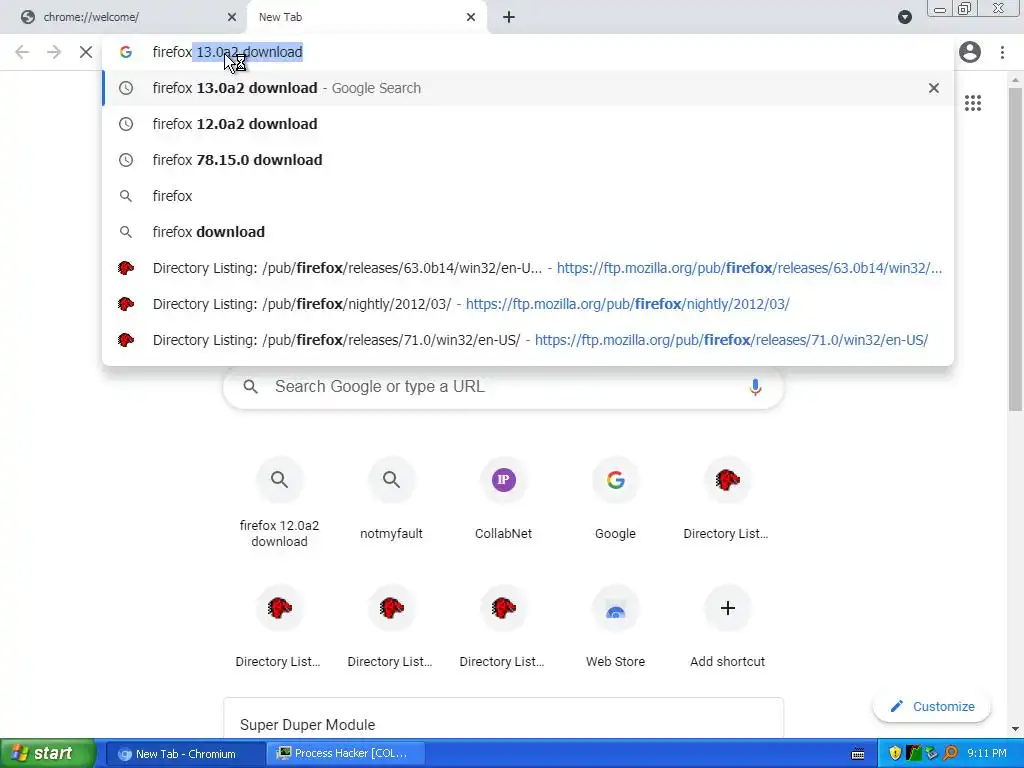
Task: Select the New Tab tab
Action: pos(366,17)
